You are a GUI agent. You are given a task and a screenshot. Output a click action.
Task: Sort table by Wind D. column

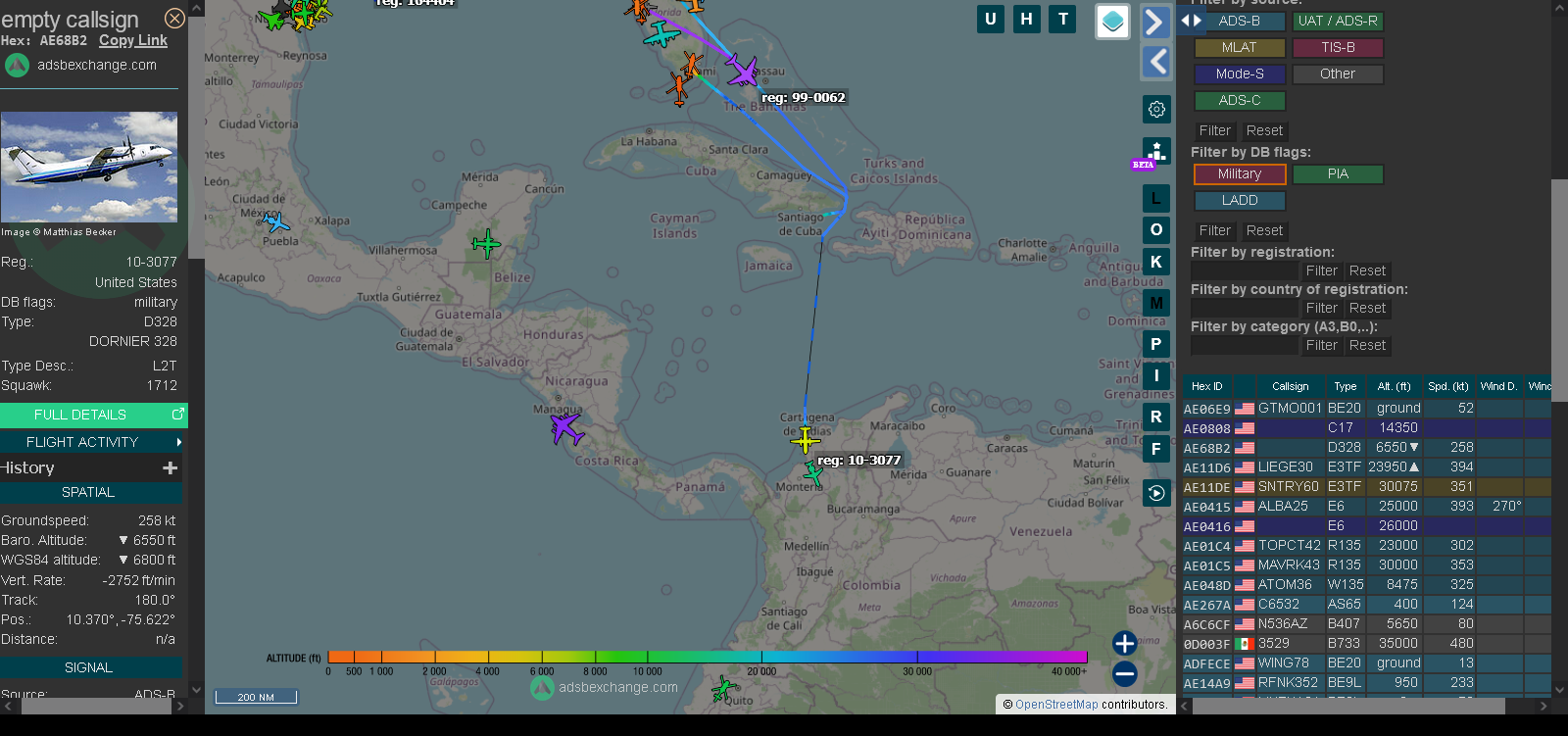(x=1498, y=386)
